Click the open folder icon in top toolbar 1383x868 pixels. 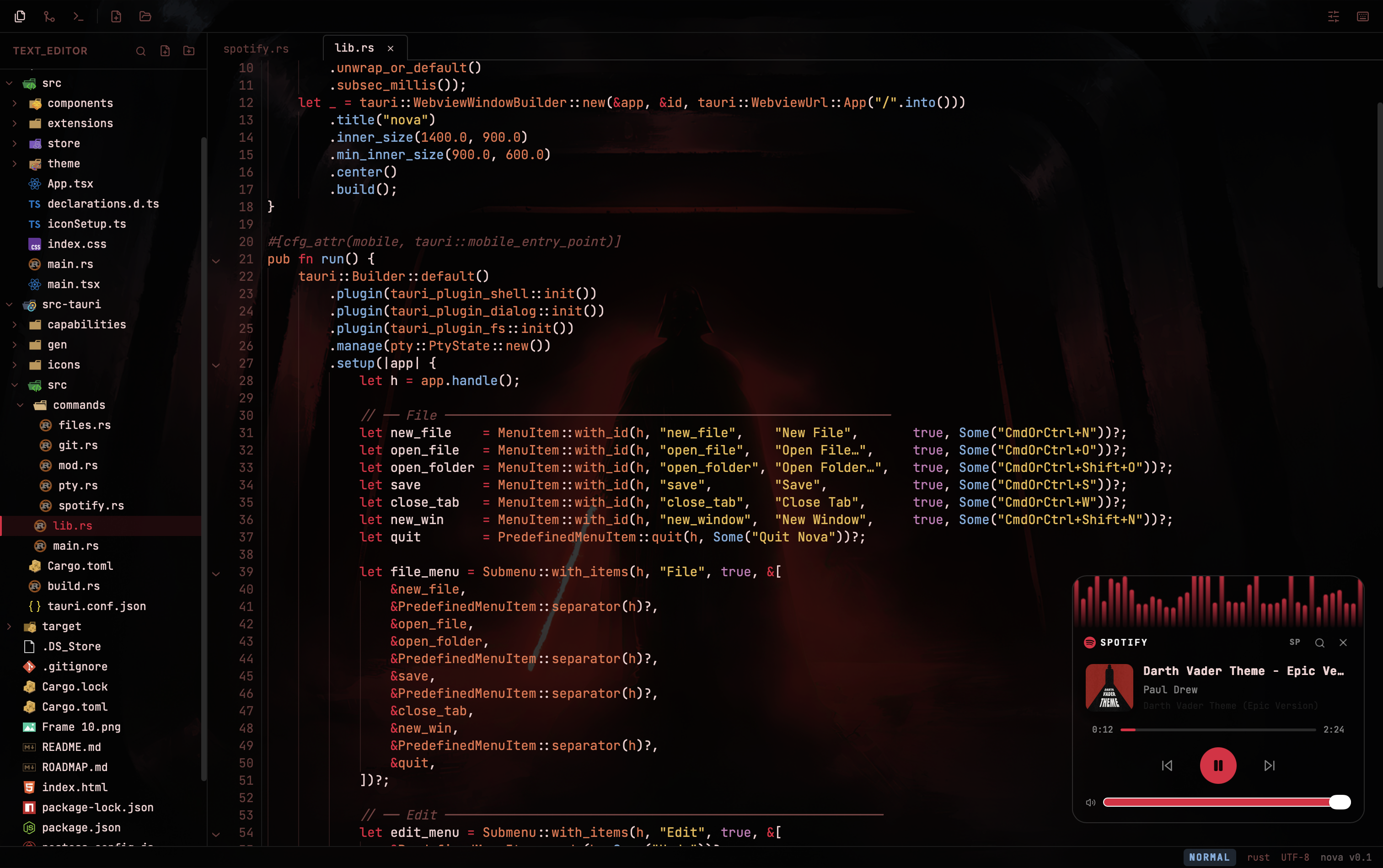point(145,16)
